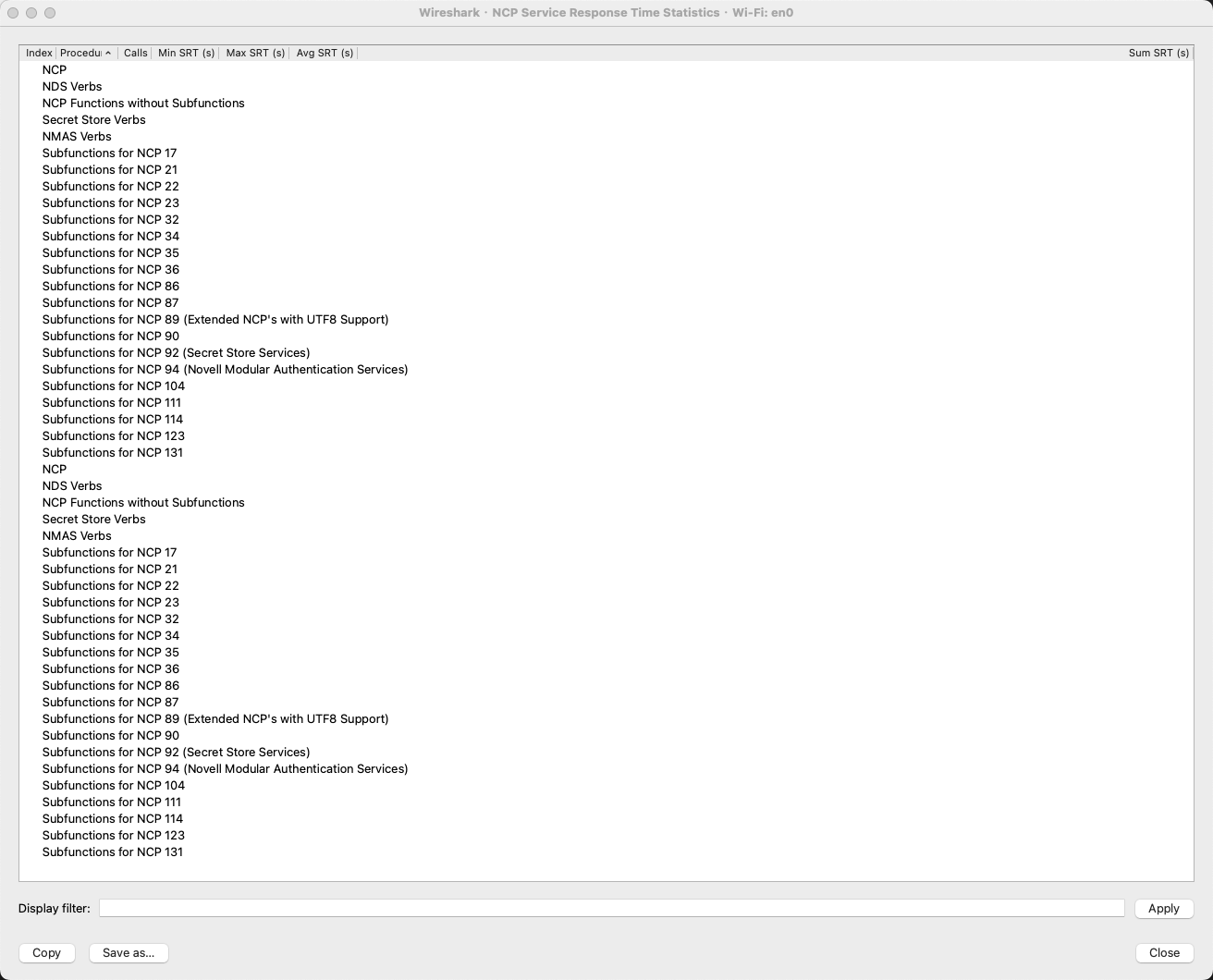Close the NCP statistics dialog
Image resolution: width=1213 pixels, height=980 pixels.
[1164, 952]
